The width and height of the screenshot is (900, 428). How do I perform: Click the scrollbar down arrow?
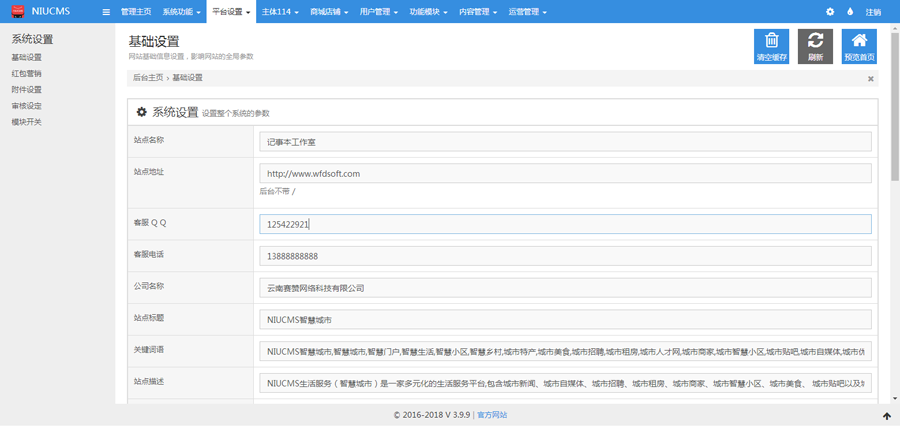click(x=895, y=398)
